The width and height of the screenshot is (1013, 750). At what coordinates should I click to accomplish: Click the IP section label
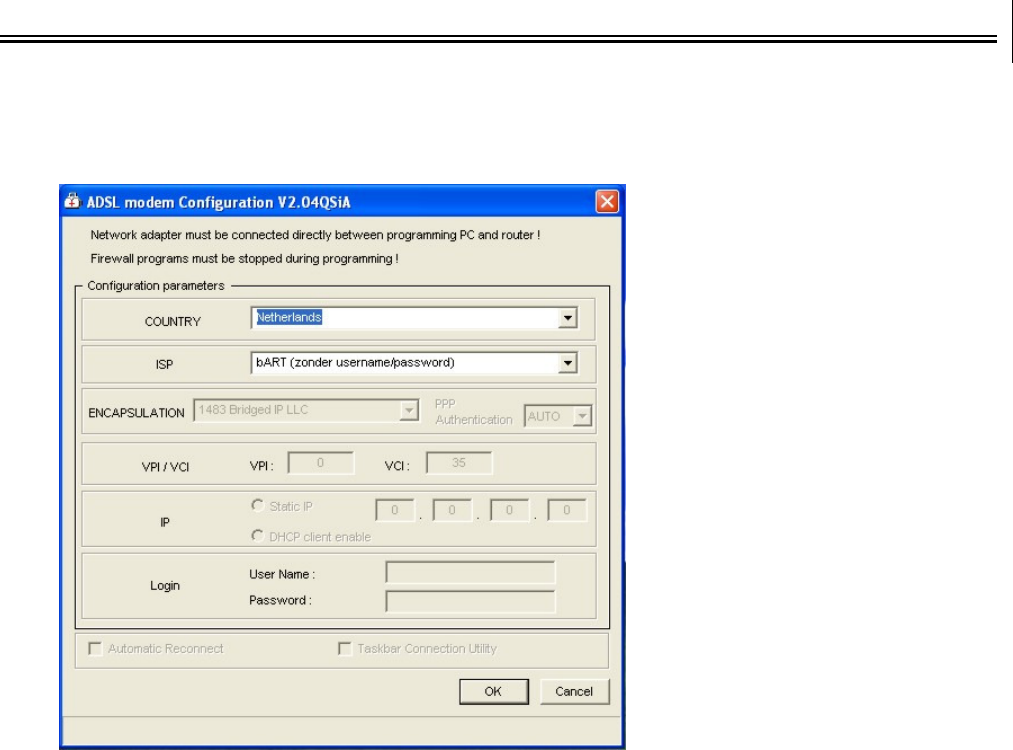point(165,522)
